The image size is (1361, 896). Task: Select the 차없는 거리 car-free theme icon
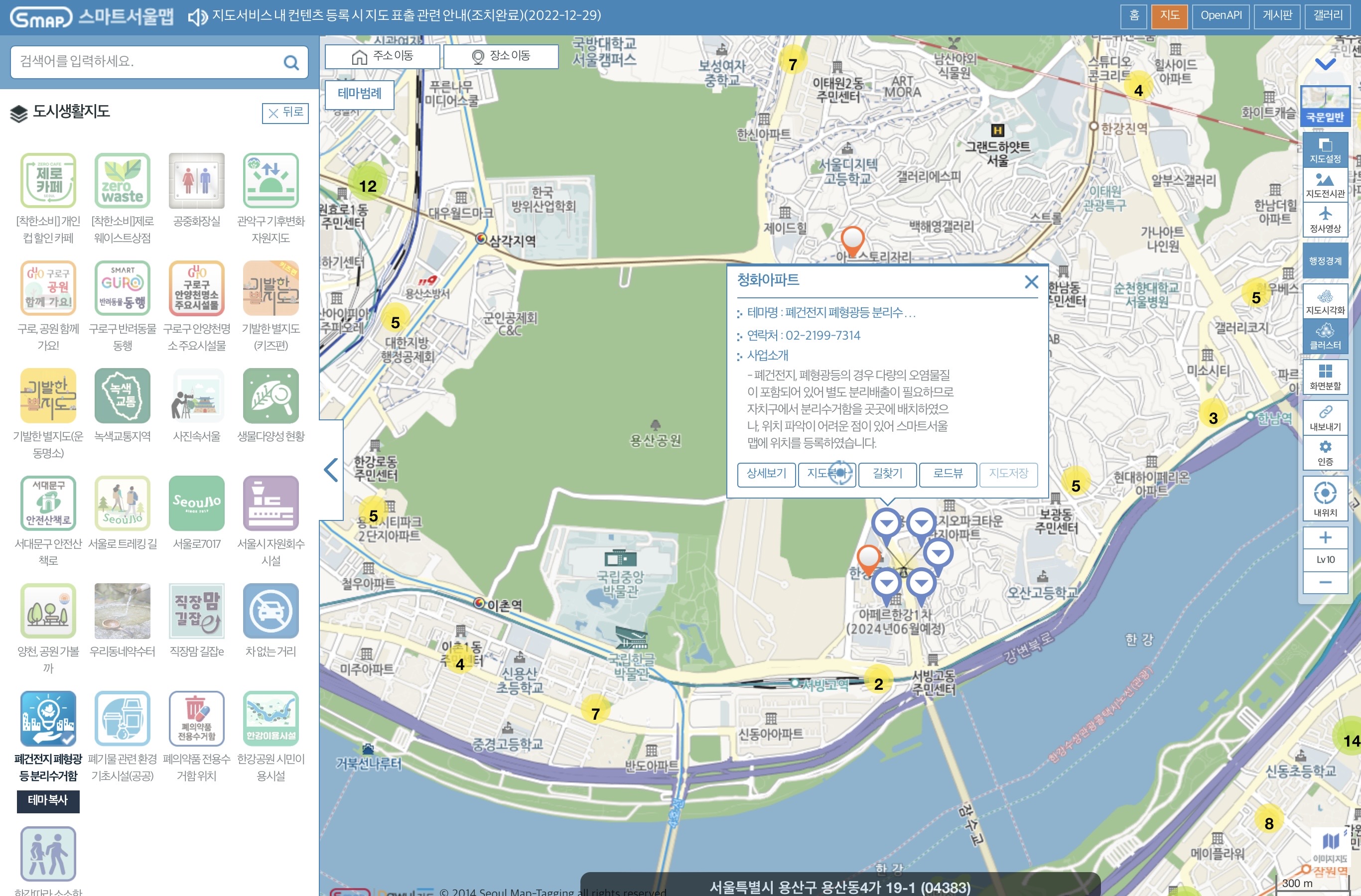click(x=271, y=611)
